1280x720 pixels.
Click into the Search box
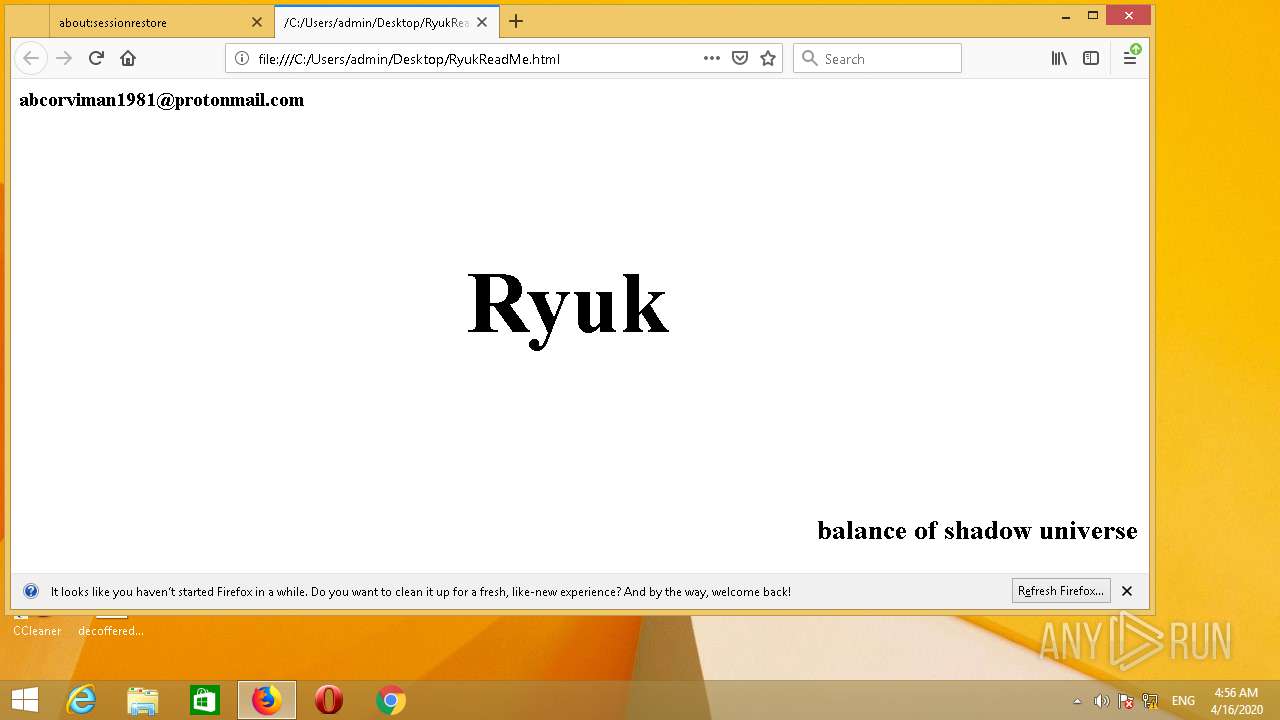click(x=877, y=58)
